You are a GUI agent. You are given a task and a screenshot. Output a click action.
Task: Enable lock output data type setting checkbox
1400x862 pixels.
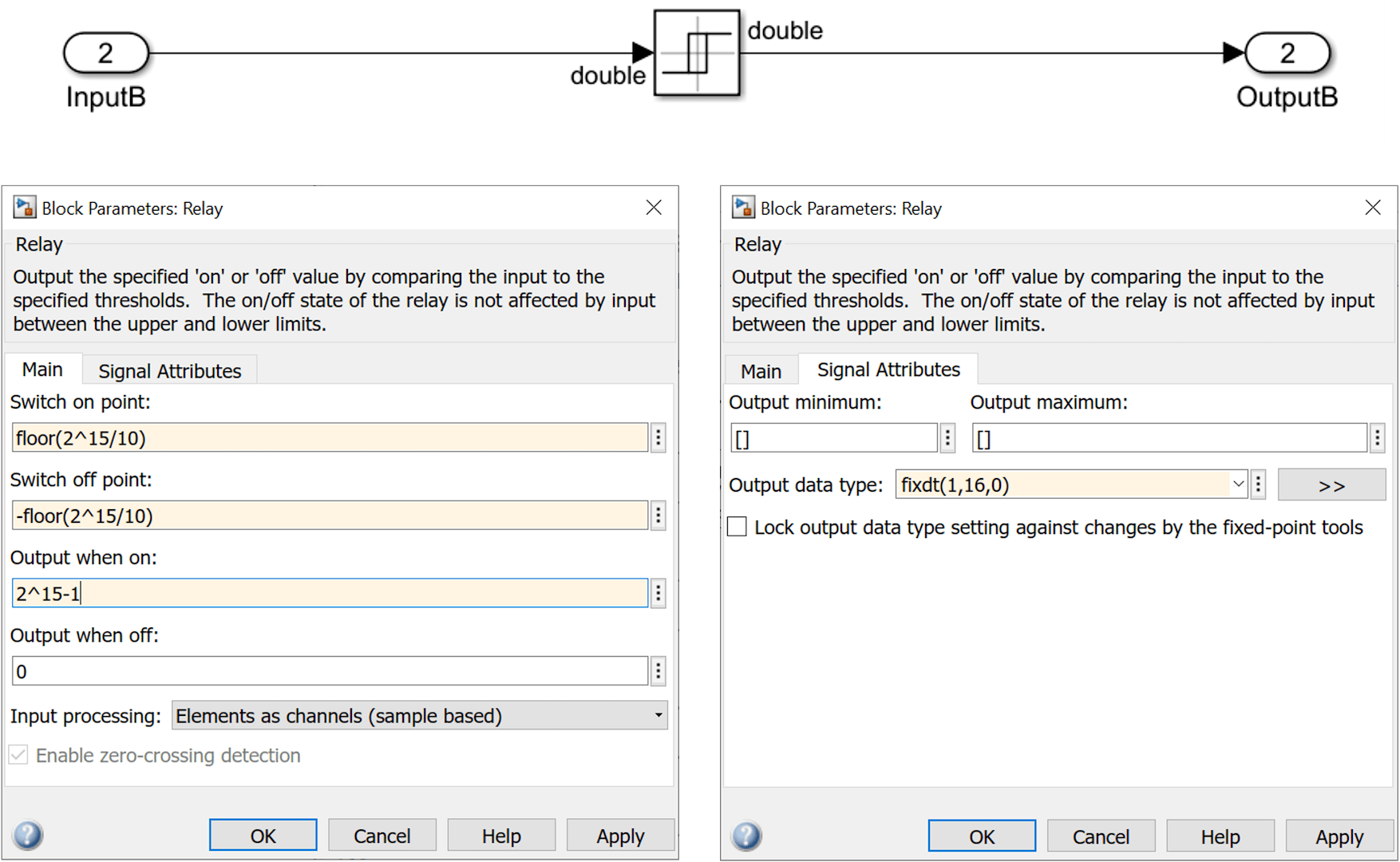coord(738,527)
